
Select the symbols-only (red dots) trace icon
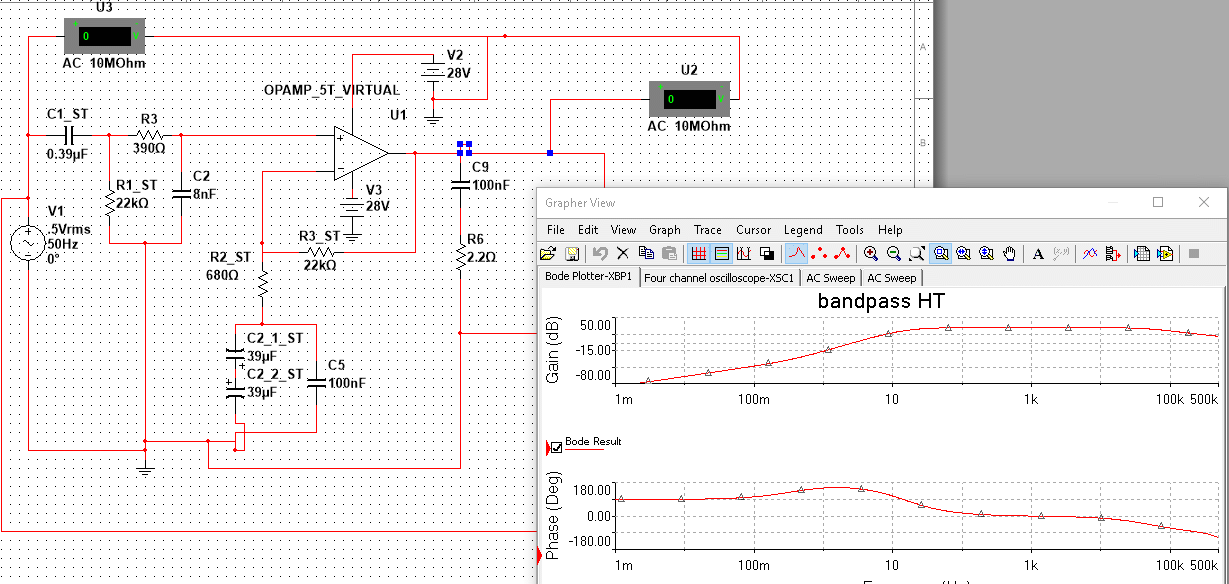[820, 254]
